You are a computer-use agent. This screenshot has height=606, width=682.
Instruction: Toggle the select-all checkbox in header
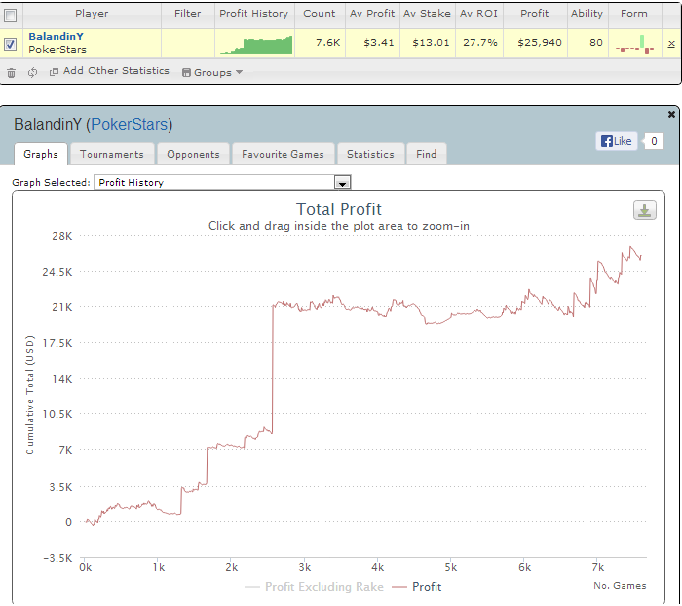[x=10, y=16]
